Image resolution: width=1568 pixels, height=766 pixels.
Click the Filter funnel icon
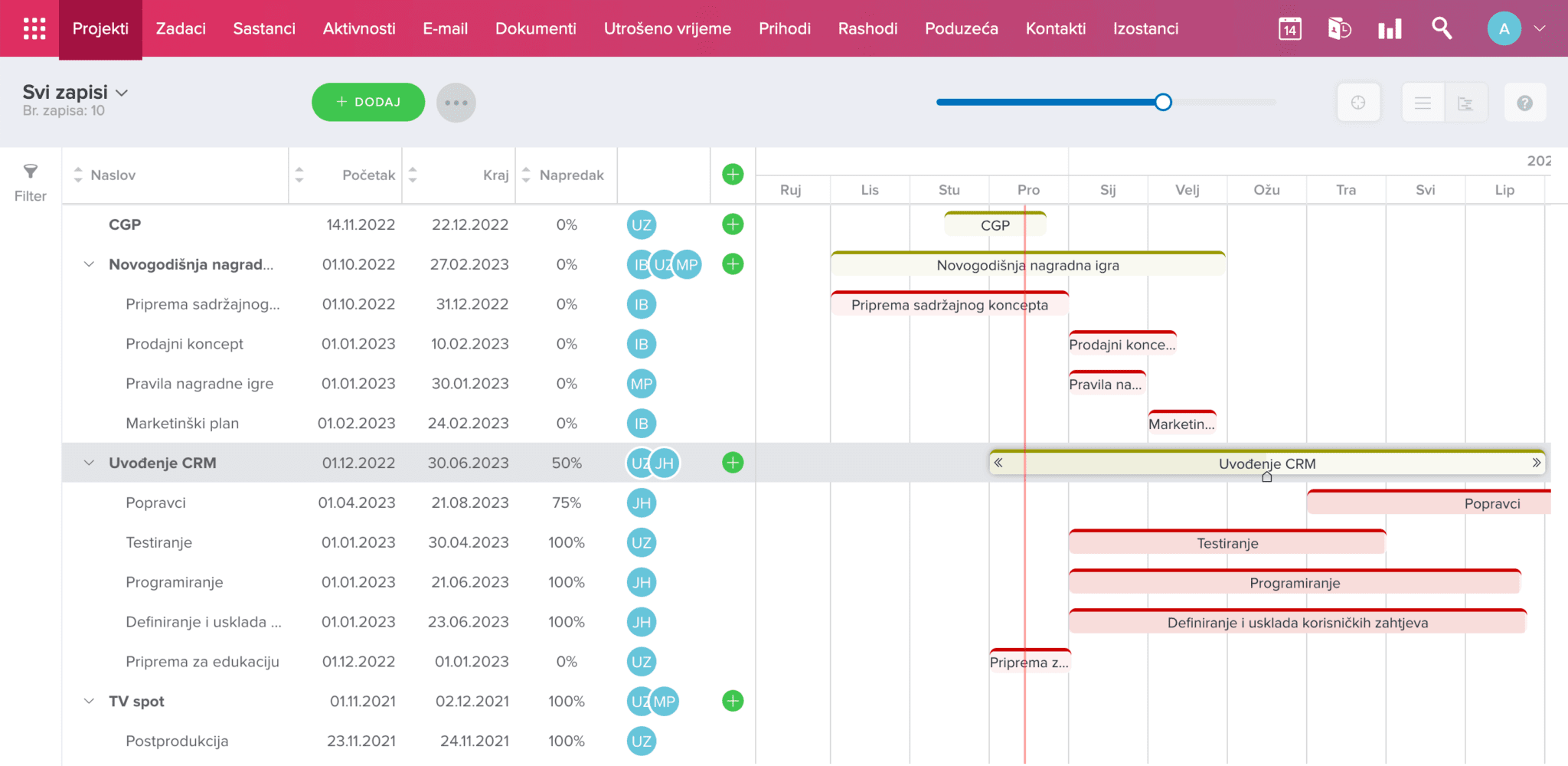31,171
